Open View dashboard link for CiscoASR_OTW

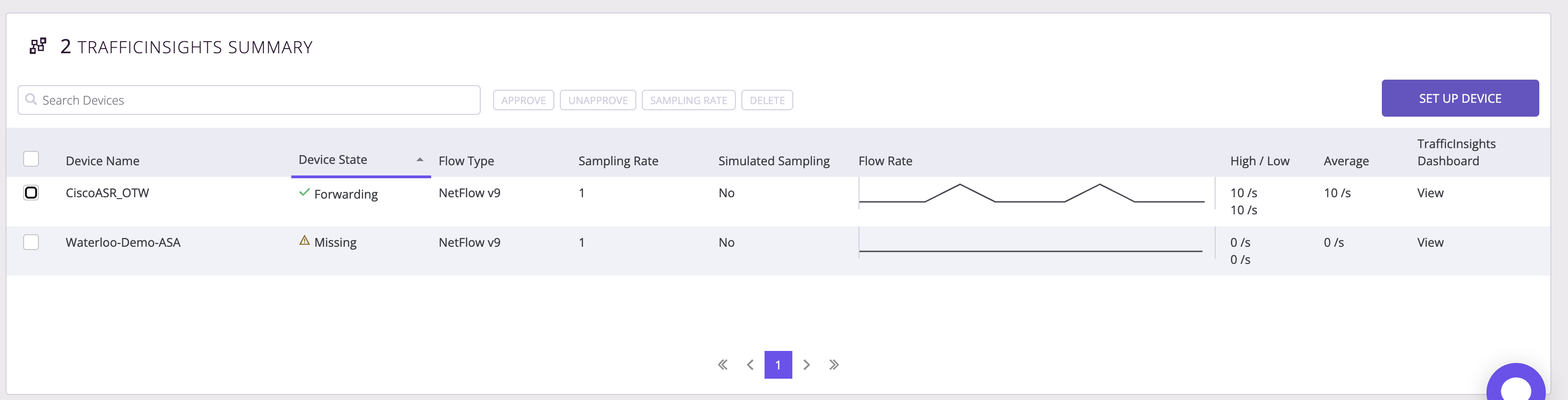[x=1430, y=193]
